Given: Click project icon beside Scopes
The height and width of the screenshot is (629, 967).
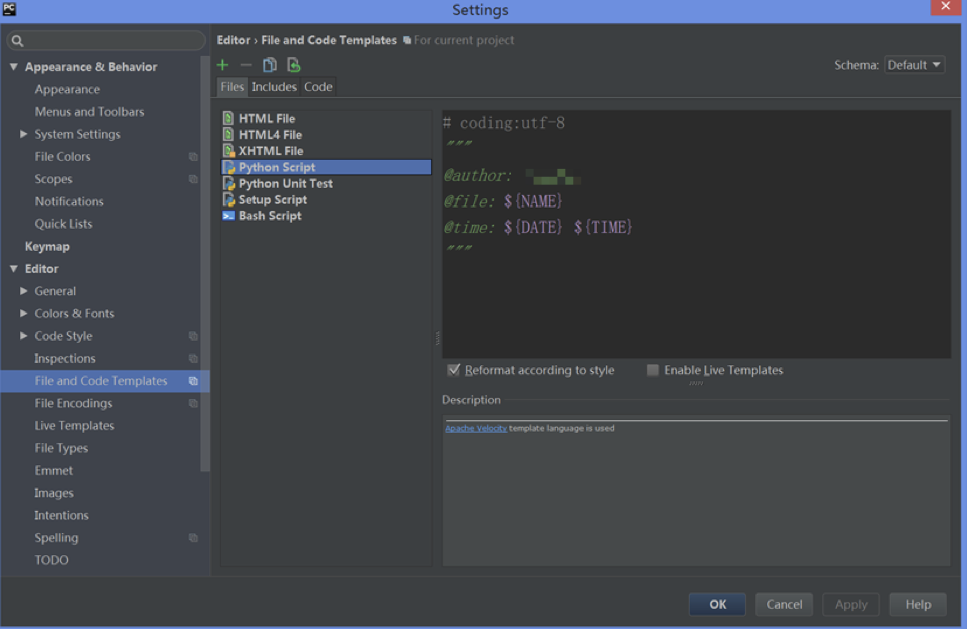Looking at the screenshot, I should coord(193,179).
